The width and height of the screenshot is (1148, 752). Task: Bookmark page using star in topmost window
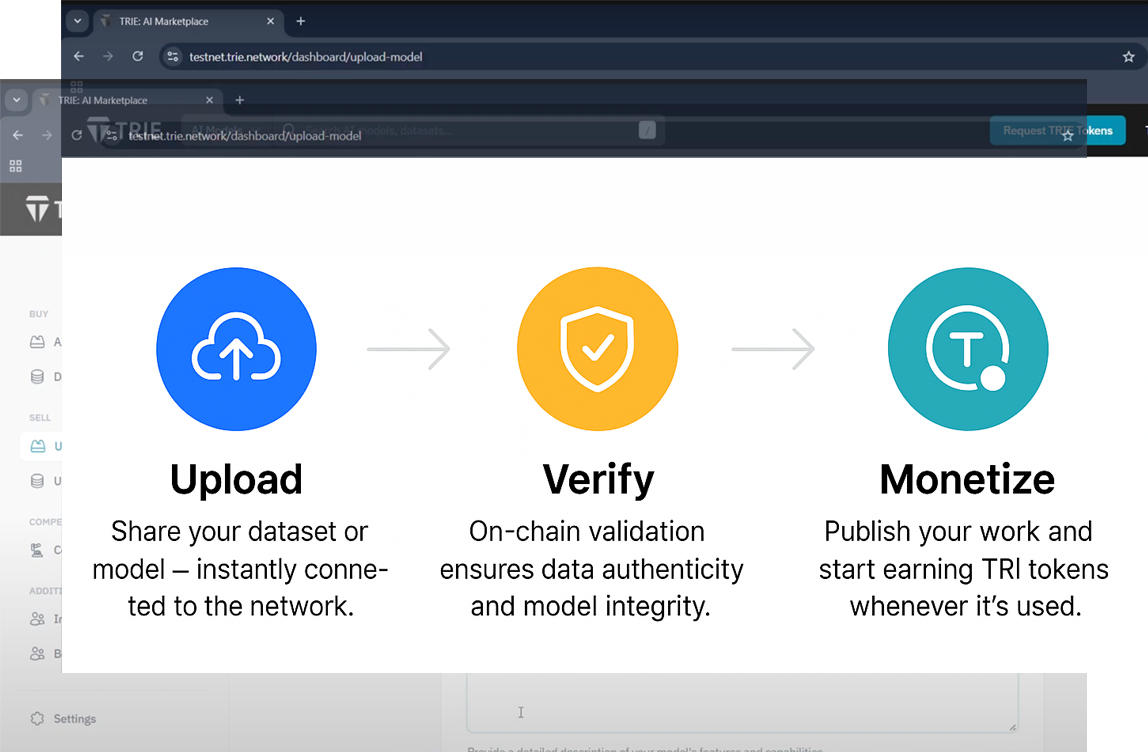pyautogui.click(x=1129, y=57)
